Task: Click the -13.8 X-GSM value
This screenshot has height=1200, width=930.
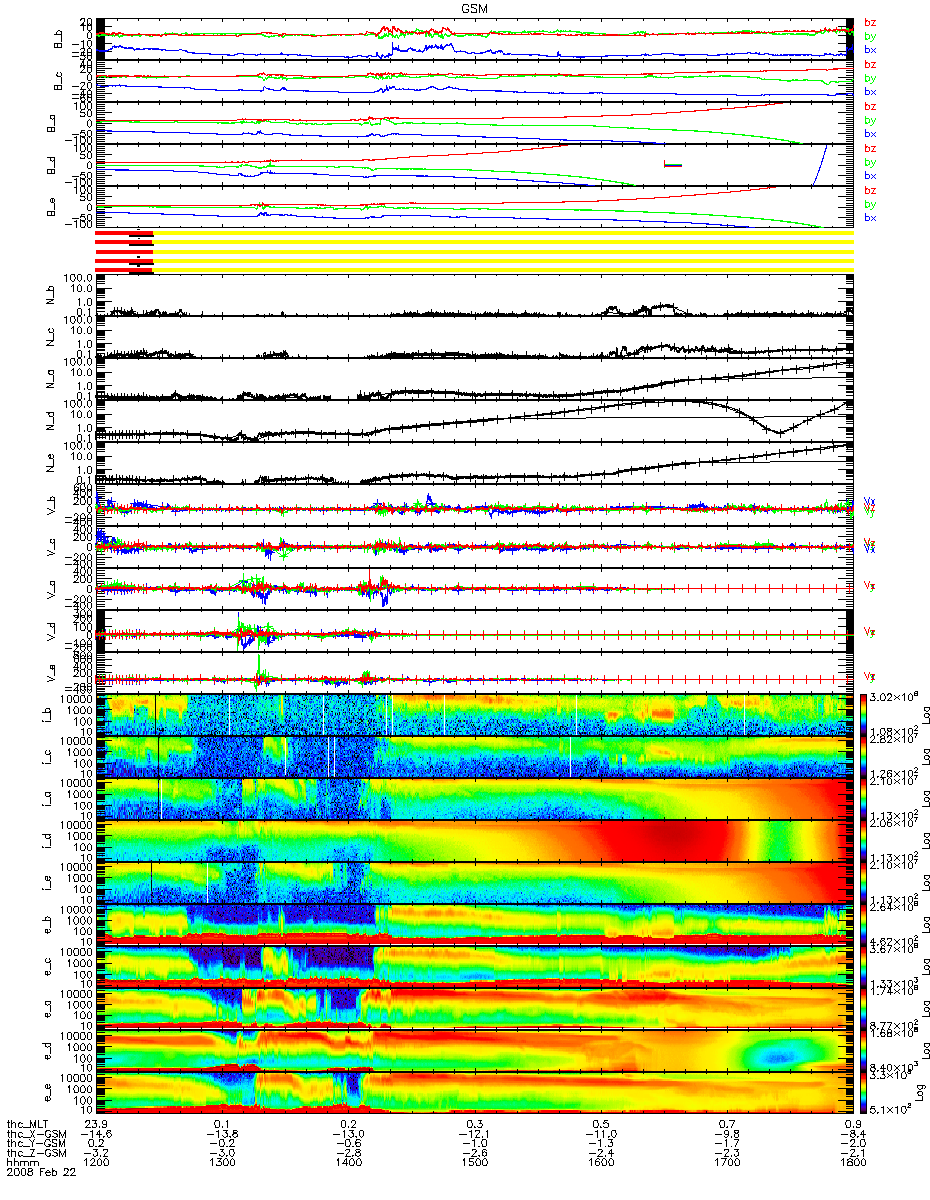Action: 221,1134
